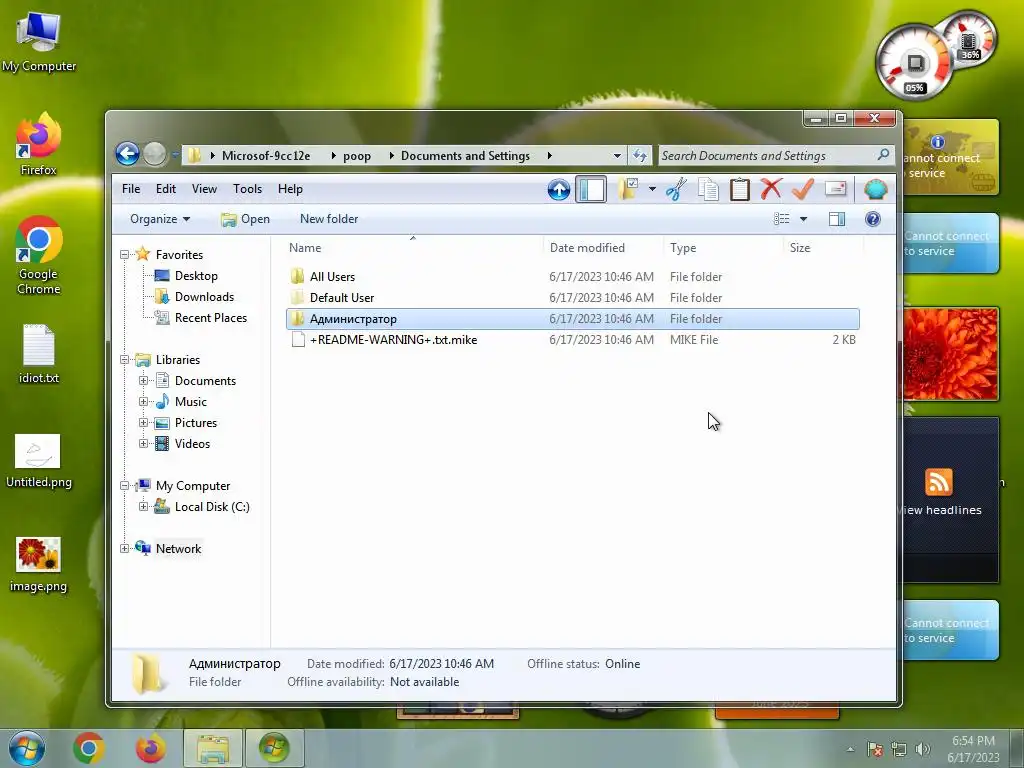Image resolution: width=1024 pixels, height=768 pixels.
Task: Change view with the view mode icon
Action: pos(781,219)
